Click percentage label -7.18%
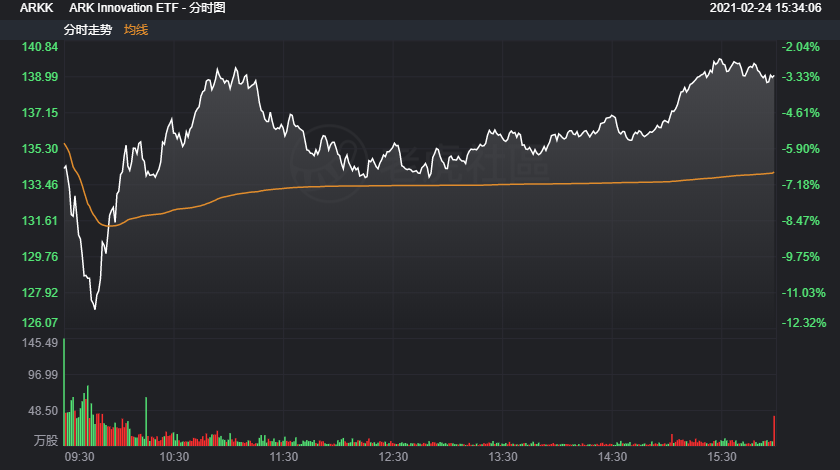The width and height of the screenshot is (840, 470). coord(800,184)
